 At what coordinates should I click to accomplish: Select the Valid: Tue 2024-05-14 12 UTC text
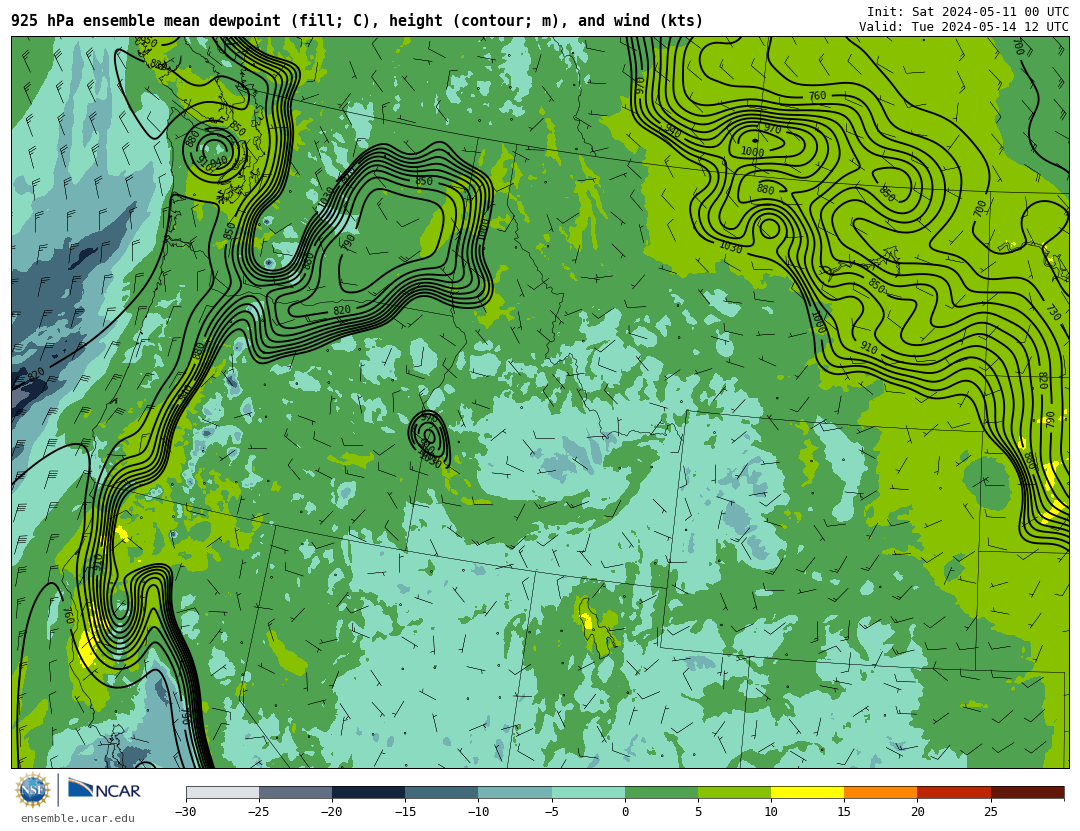pyautogui.click(x=964, y=27)
